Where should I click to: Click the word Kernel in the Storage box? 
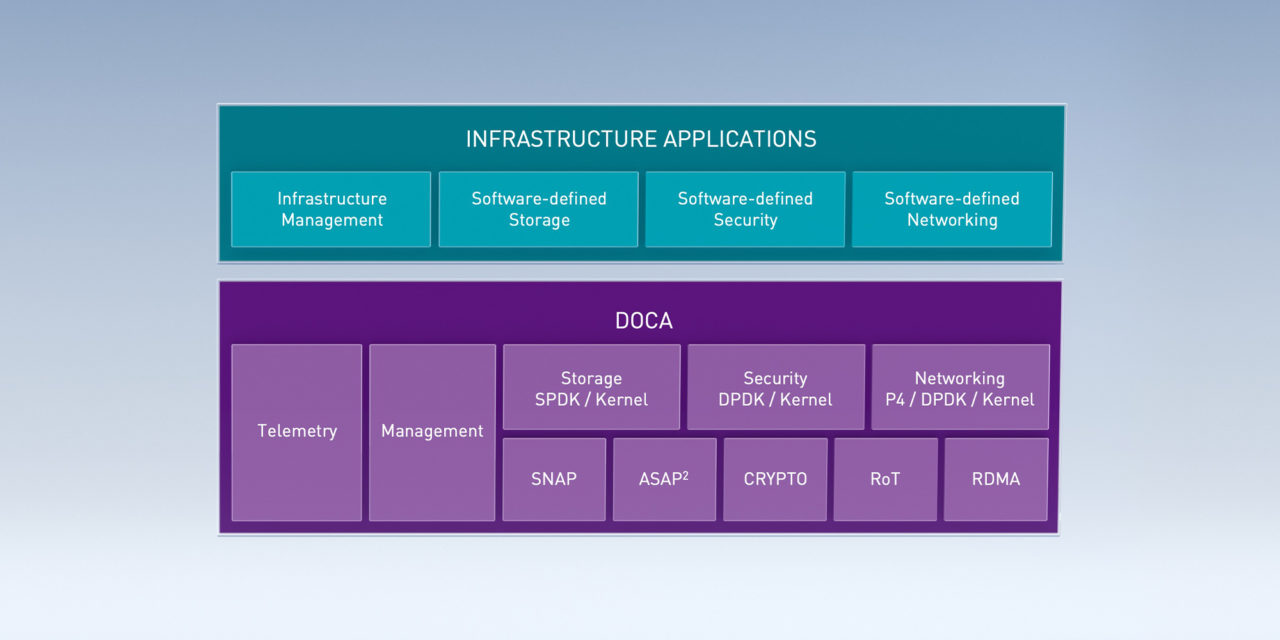click(621, 399)
